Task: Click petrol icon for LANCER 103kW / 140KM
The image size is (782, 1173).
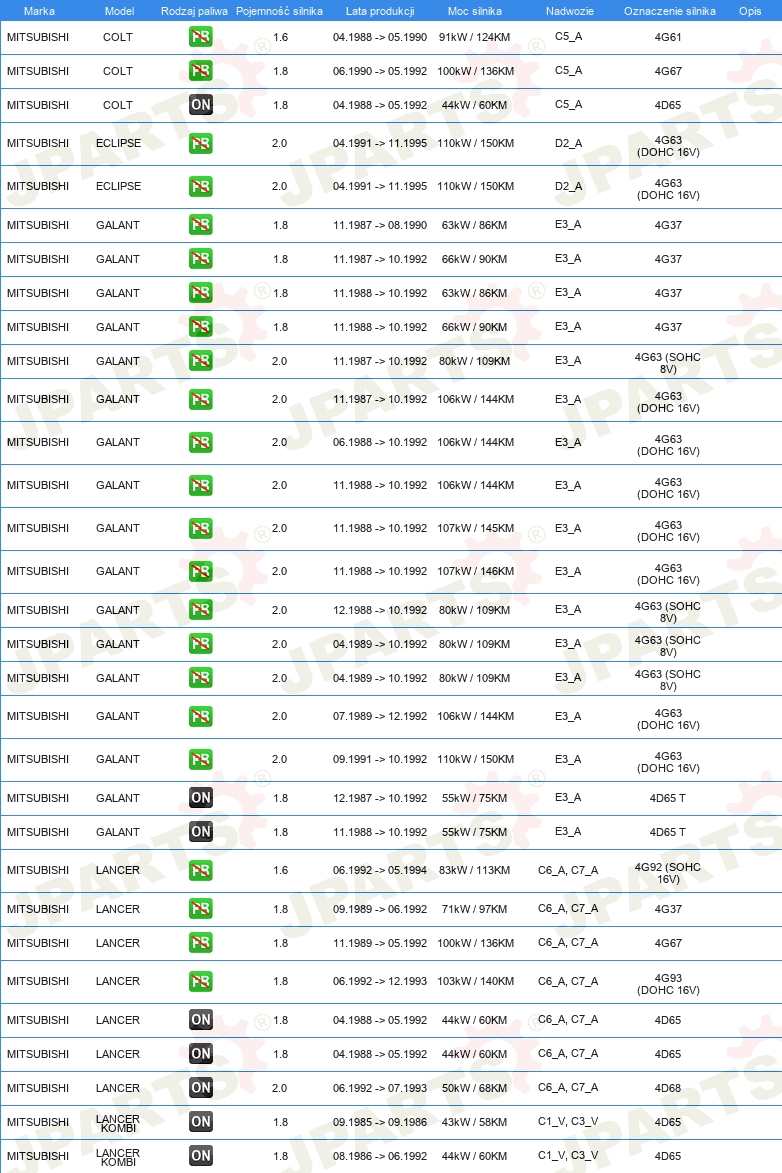Action: (x=201, y=981)
